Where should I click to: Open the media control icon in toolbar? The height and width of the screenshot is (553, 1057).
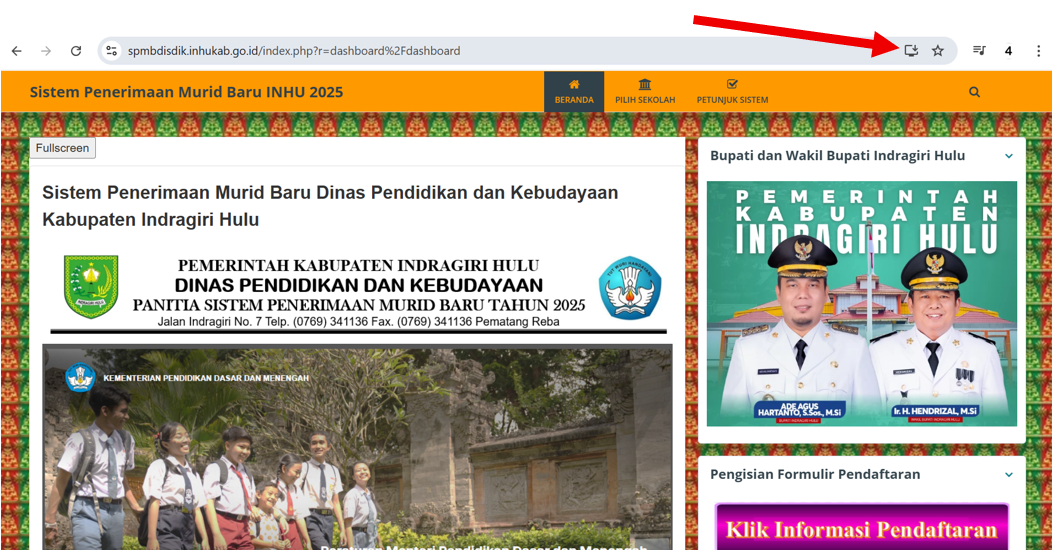[x=979, y=51]
